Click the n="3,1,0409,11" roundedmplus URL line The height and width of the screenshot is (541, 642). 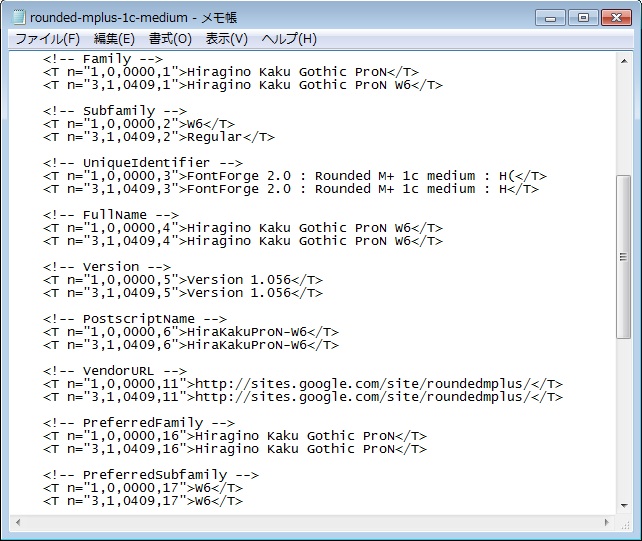(x=303, y=397)
